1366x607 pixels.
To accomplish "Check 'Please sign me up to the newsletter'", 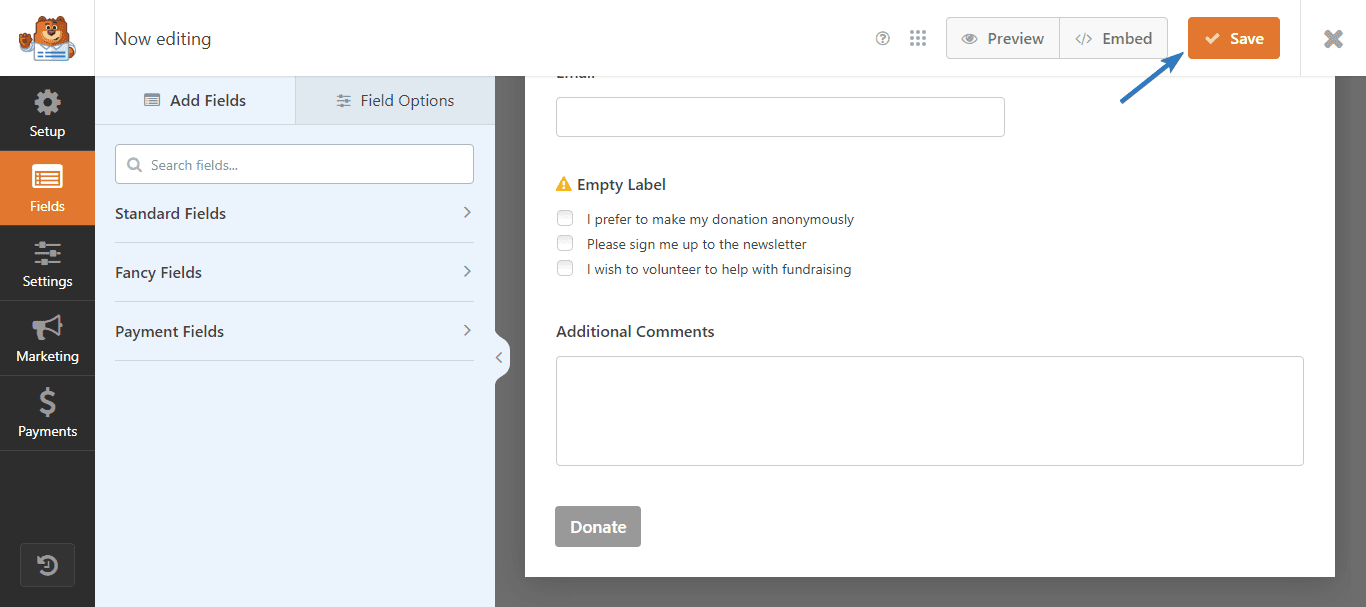I will 565,243.
